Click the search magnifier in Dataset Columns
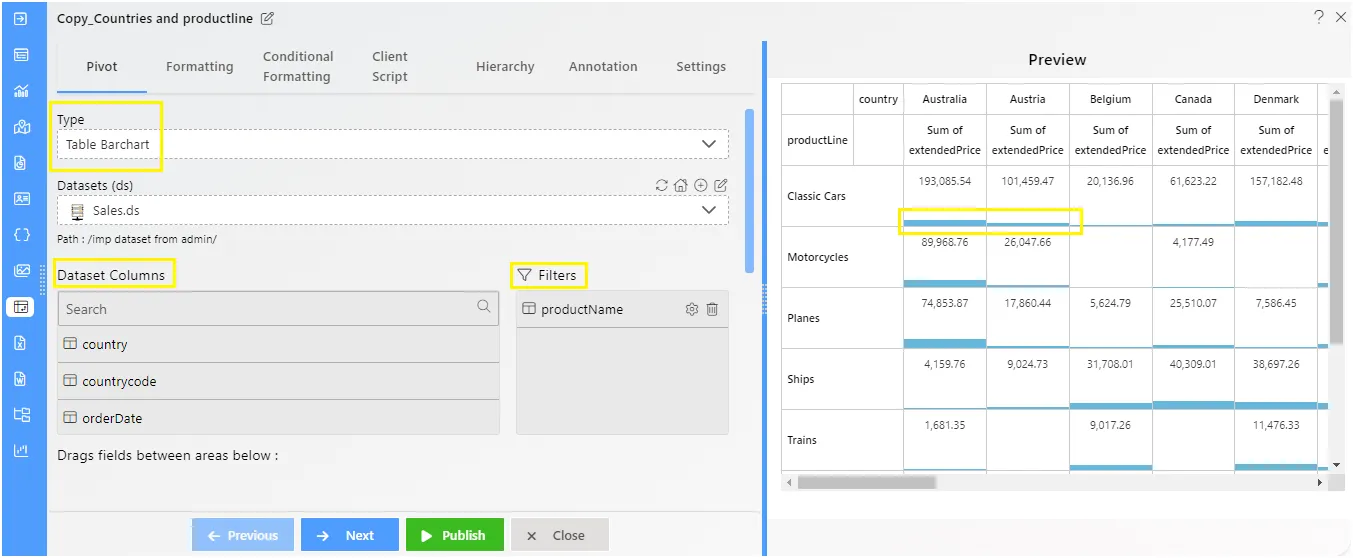The height and width of the screenshot is (558, 1353). (x=484, y=307)
